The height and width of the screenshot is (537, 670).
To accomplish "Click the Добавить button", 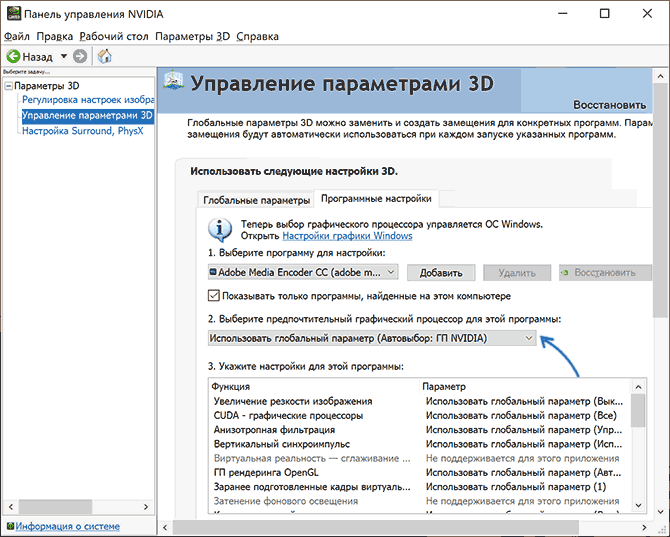I will tap(441, 273).
